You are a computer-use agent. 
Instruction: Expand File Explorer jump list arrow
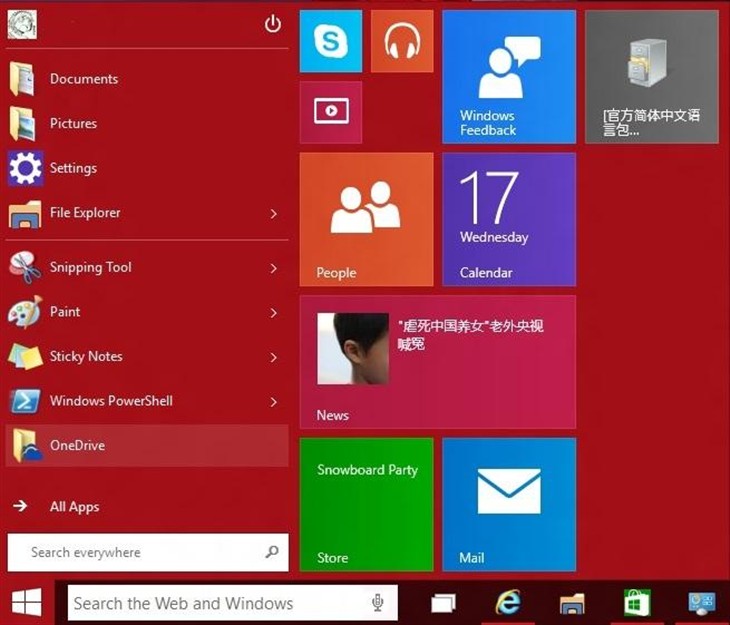(x=274, y=214)
